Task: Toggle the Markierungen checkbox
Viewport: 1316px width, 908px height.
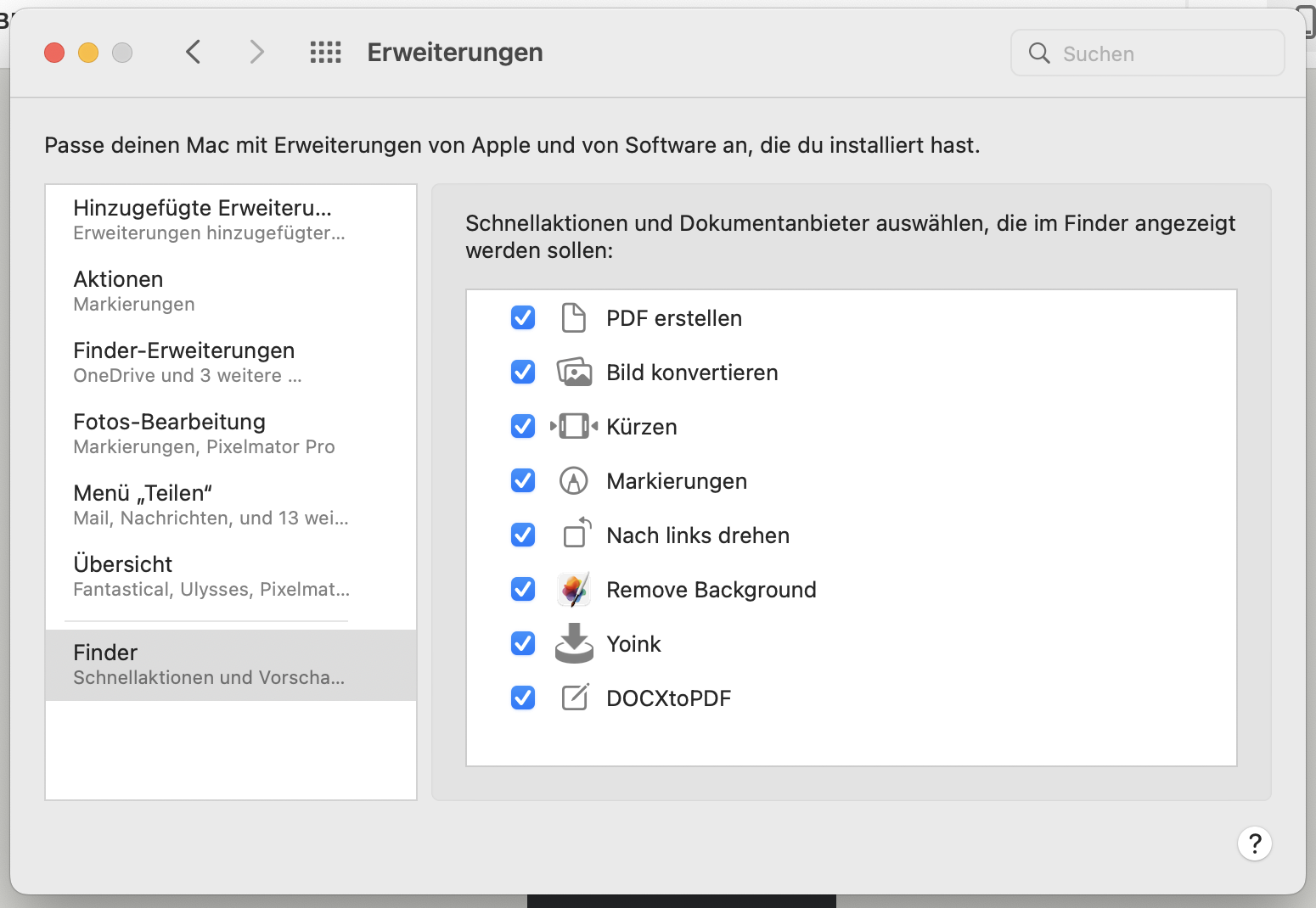Action: point(523,481)
